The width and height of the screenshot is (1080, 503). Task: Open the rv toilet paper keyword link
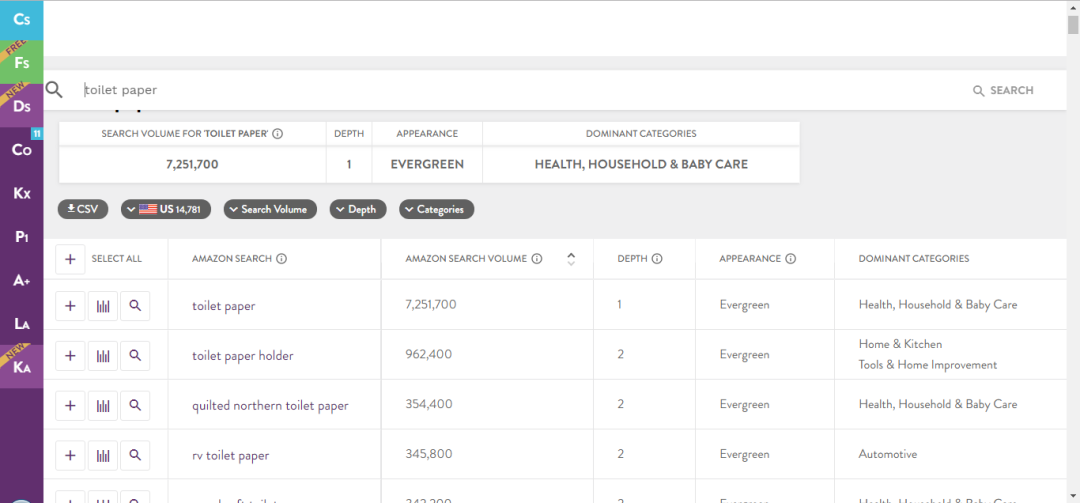point(230,455)
